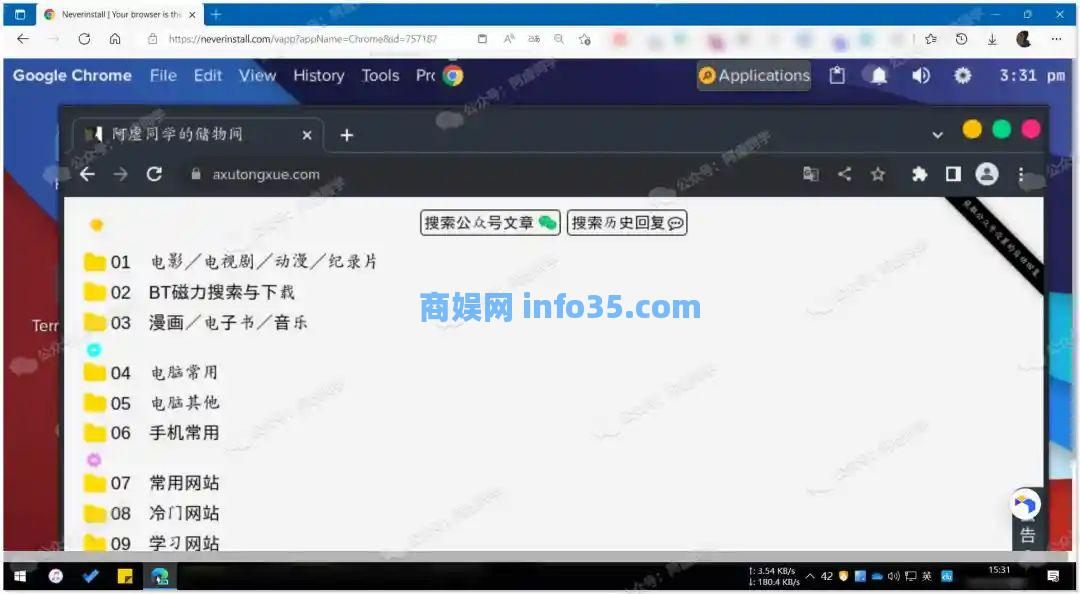The width and height of the screenshot is (1080, 594).
Task: Open the Tools menu
Action: pos(380,76)
